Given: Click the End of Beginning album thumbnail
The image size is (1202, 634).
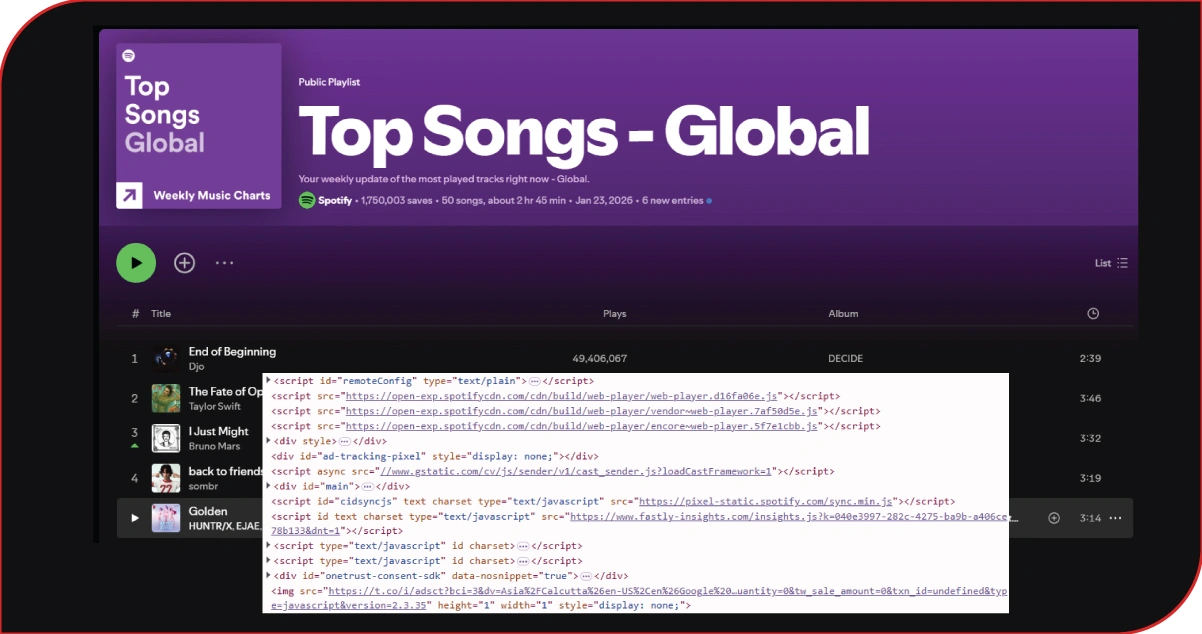Looking at the screenshot, I should (166, 357).
